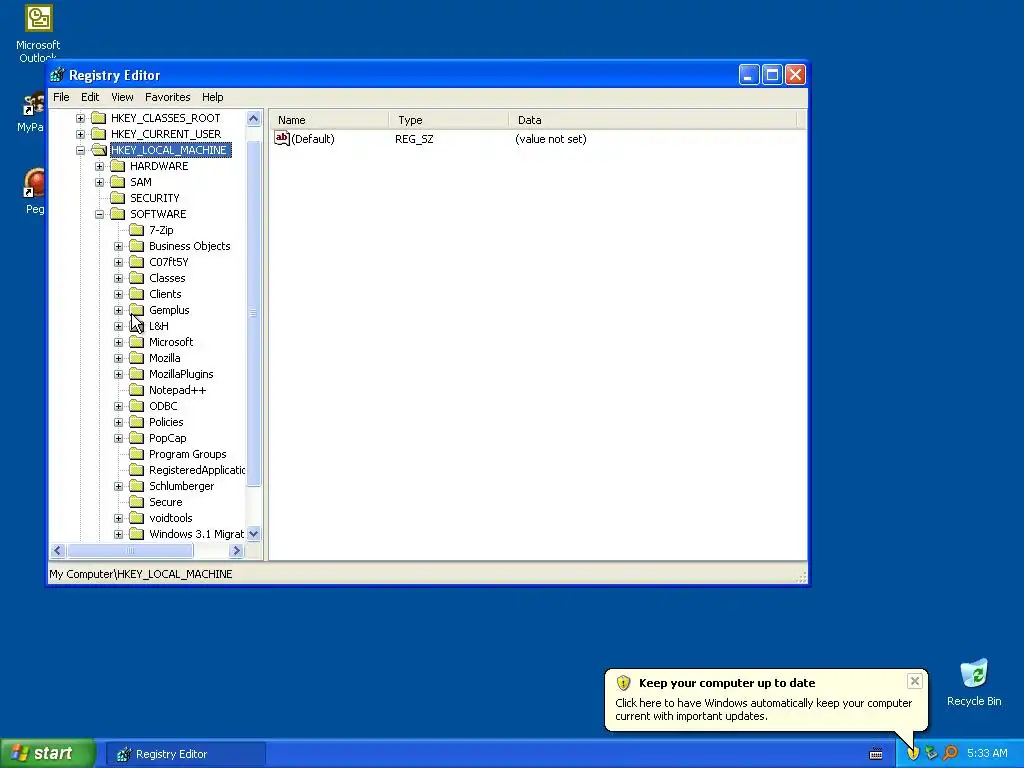
Task: Collapse the SOFTWARE key
Action: point(99,214)
